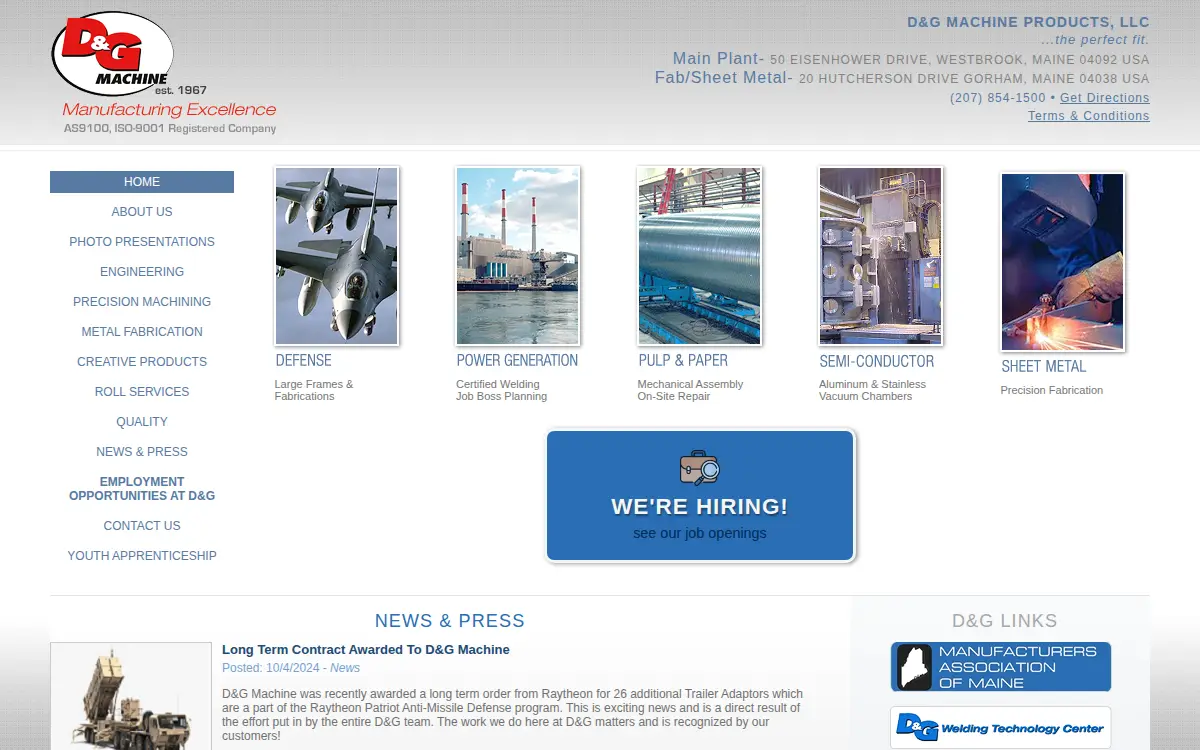Viewport: 1200px width, 750px height.
Task: Click 'Aluminum & Stainless Vacuum Chambers' text
Action: pyautogui.click(x=873, y=390)
